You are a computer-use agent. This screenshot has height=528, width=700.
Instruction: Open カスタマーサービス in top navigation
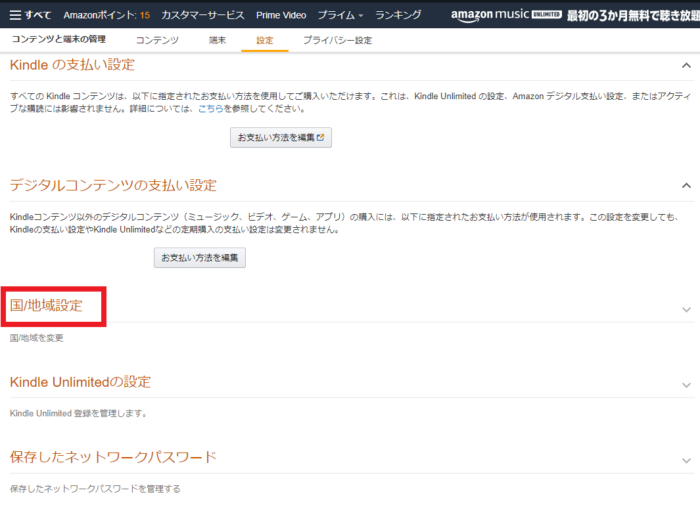203,15
